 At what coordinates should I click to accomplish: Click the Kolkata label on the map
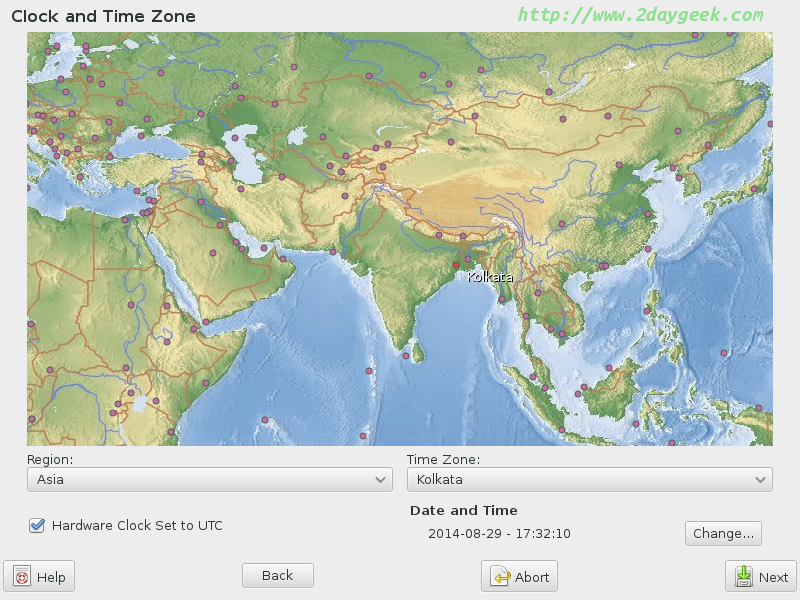pos(490,277)
